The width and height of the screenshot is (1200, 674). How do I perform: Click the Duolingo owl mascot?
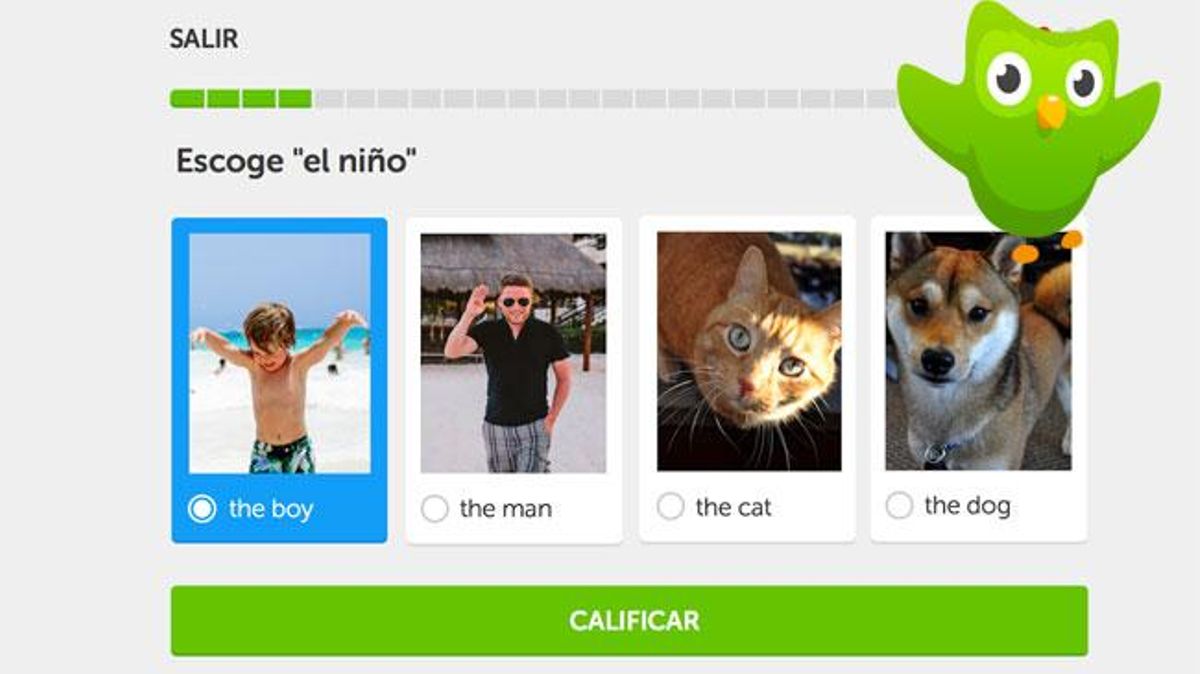(x=1028, y=125)
